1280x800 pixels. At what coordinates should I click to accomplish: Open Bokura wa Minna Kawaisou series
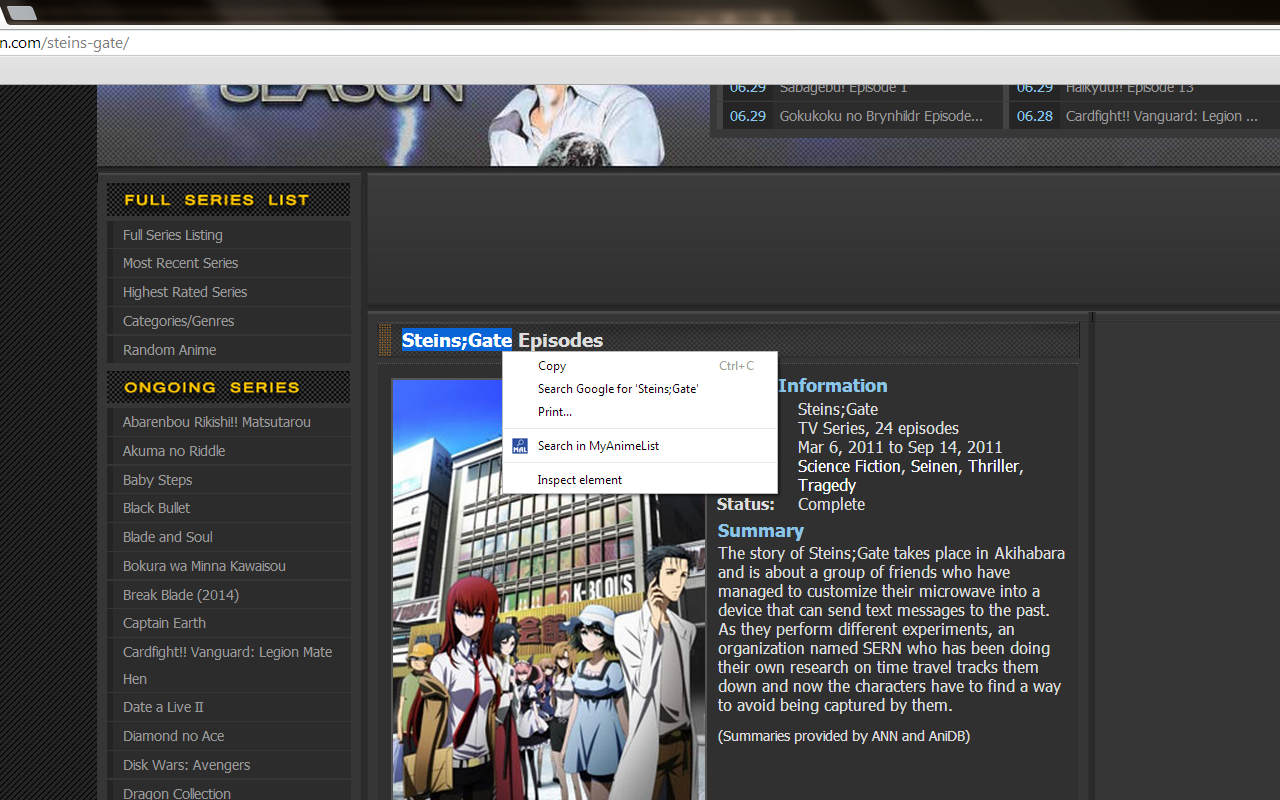(x=205, y=566)
